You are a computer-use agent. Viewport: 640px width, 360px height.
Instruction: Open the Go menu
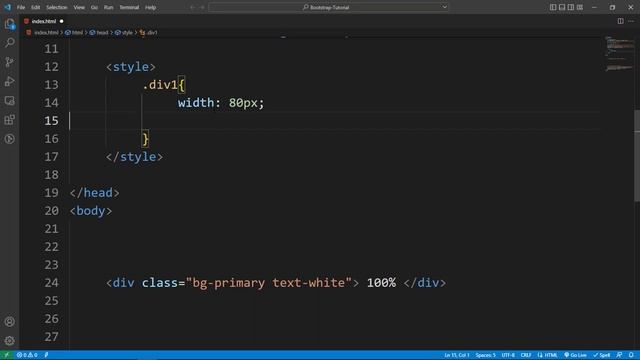pos(94,7)
